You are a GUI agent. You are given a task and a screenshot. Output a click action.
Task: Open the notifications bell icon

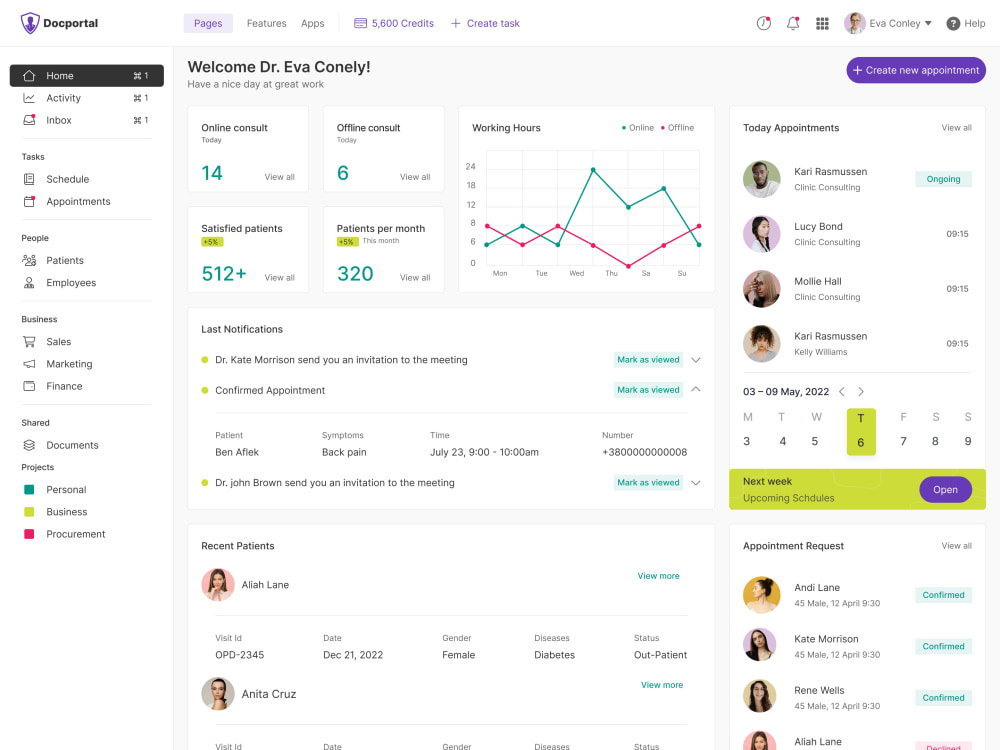point(793,24)
